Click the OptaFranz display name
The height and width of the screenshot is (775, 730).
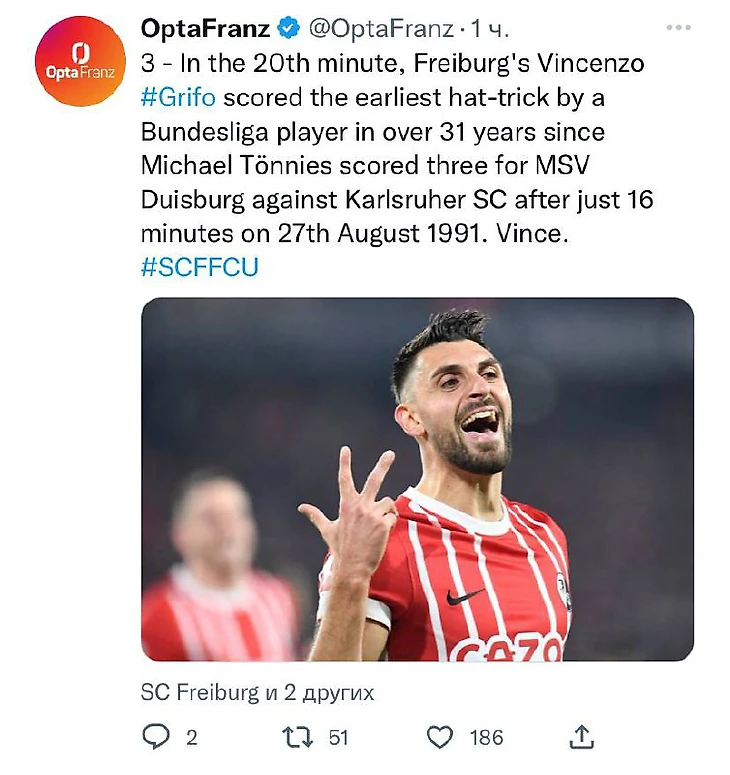pos(205,28)
